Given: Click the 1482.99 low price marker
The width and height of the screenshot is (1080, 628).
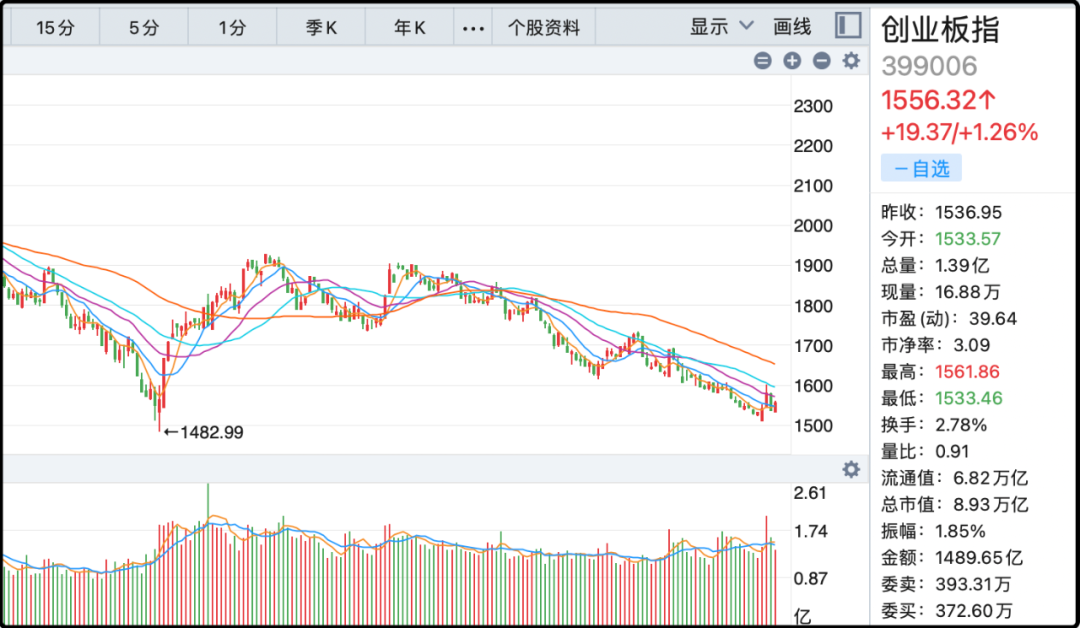Looking at the screenshot, I should [x=203, y=433].
